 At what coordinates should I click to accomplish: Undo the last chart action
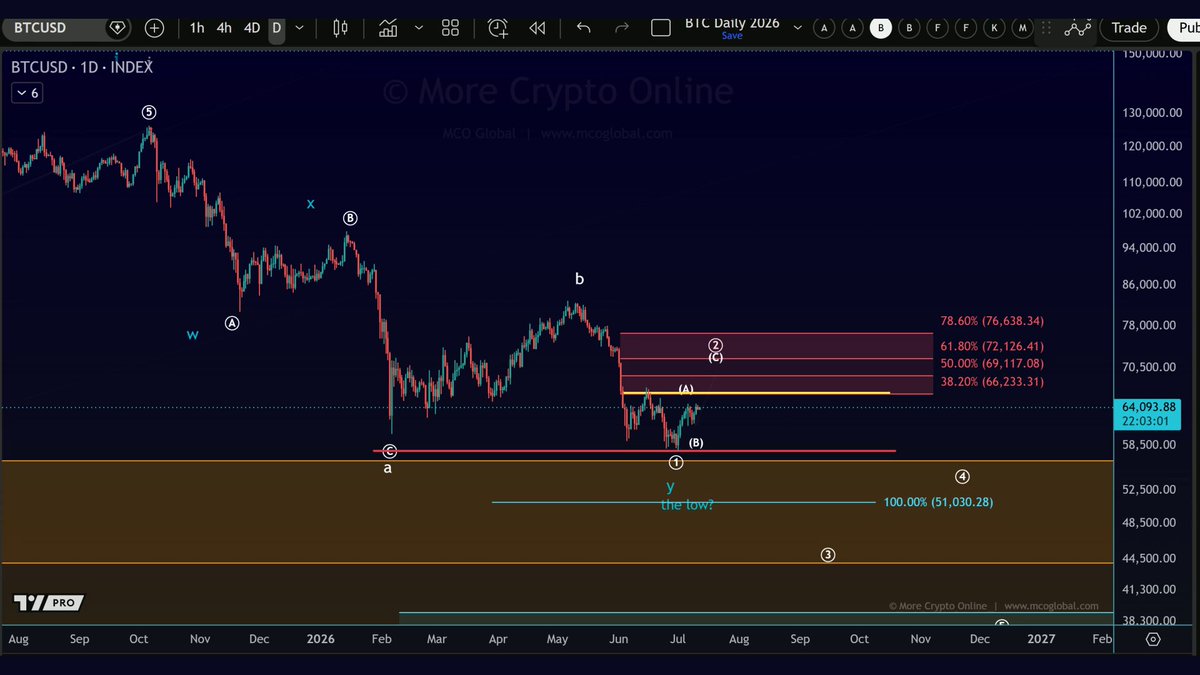(x=585, y=28)
